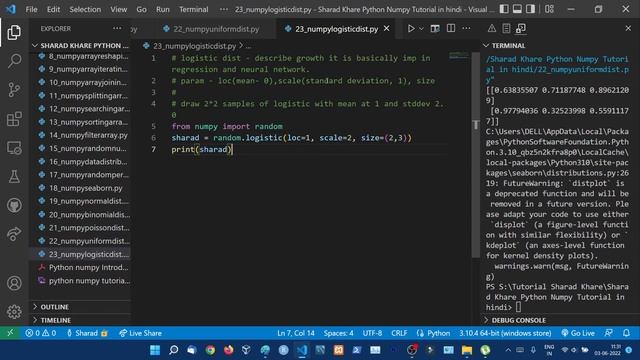Image resolution: width=640 pixels, height=360 pixels.
Task: Open the notifications bell
Action: click(x=627, y=333)
